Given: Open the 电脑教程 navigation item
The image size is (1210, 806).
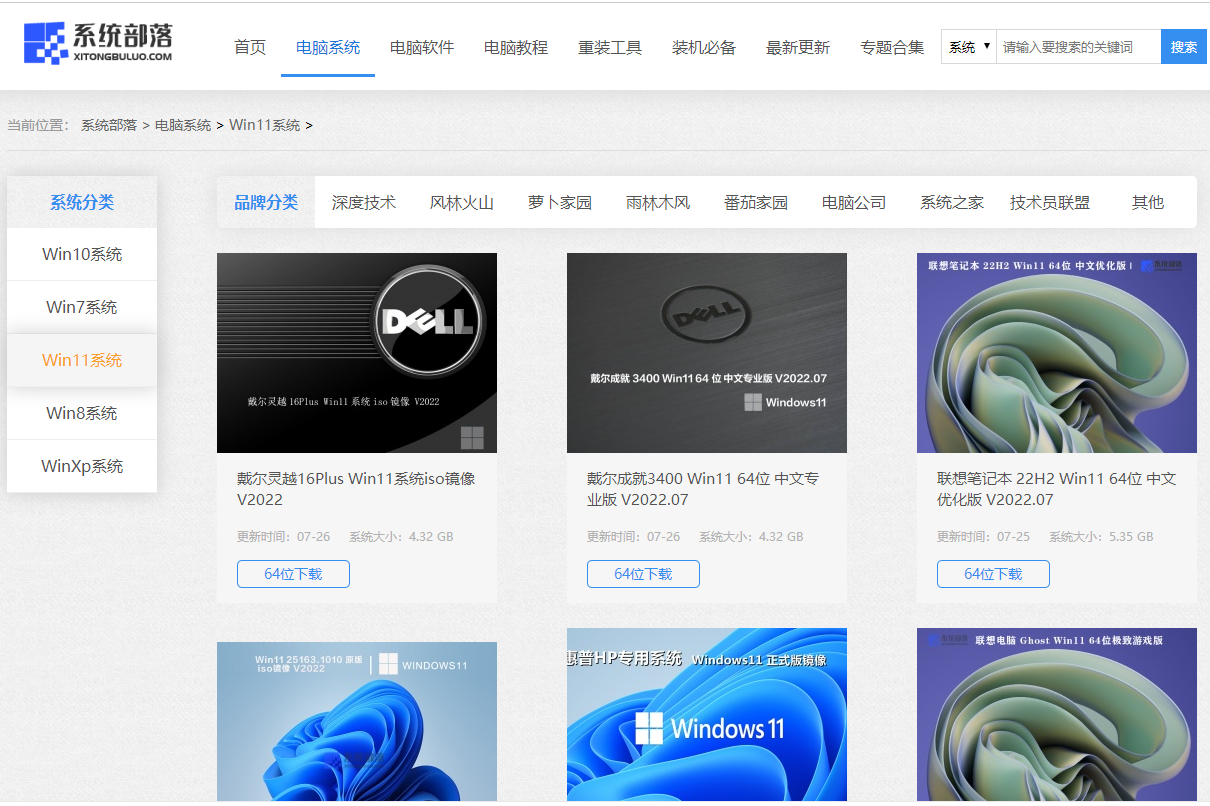Looking at the screenshot, I should tap(516, 46).
